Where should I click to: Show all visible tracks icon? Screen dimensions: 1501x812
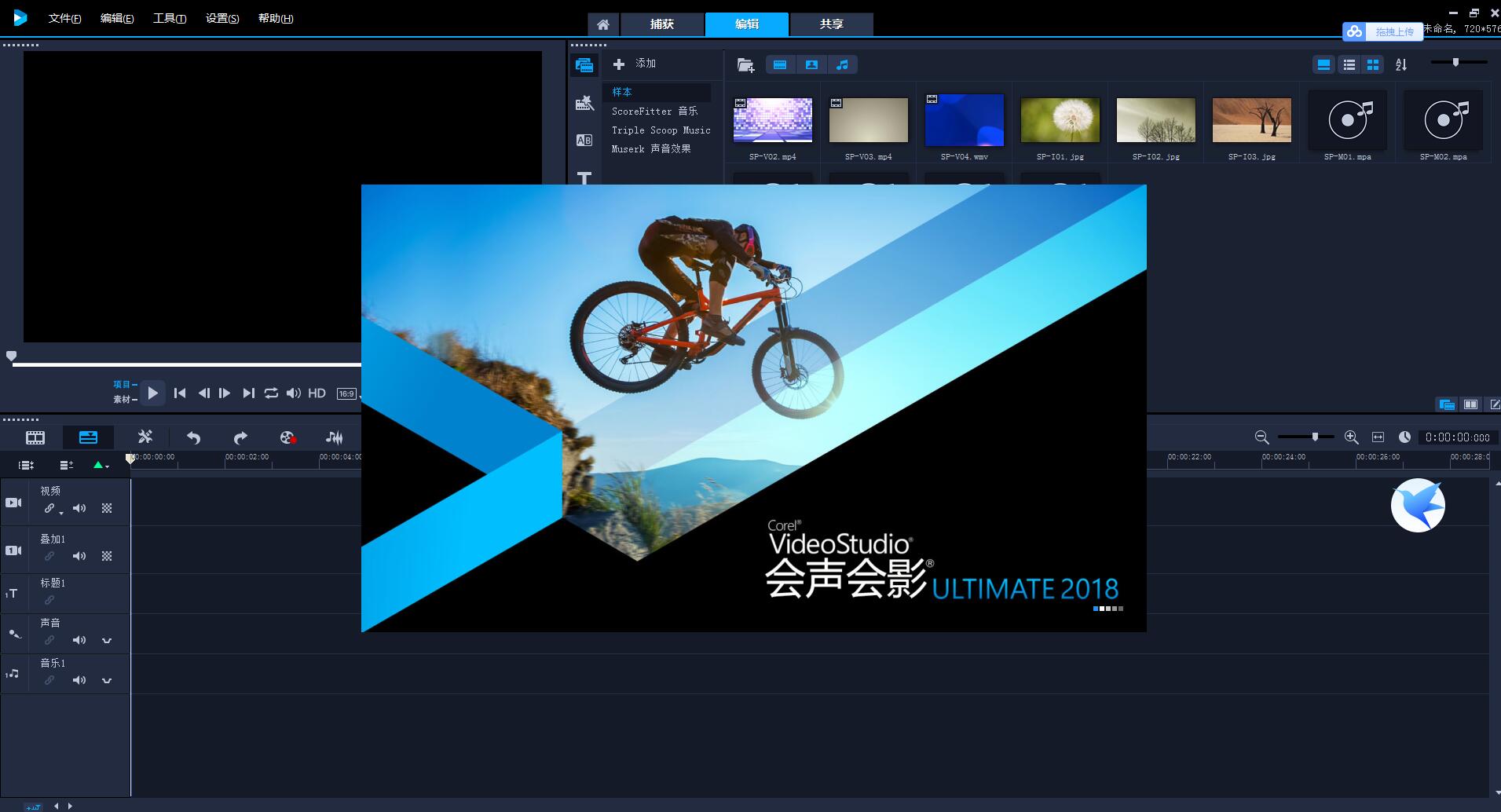point(26,465)
